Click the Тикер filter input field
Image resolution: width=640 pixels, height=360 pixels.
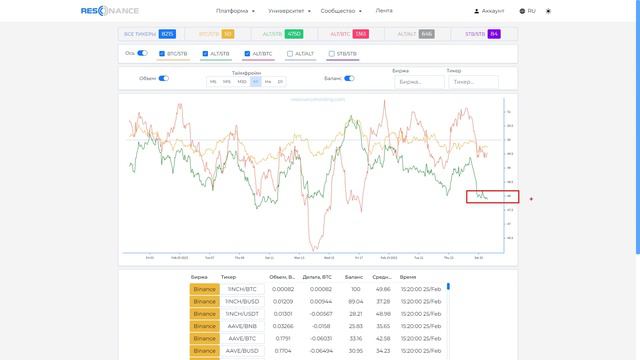click(x=473, y=82)
